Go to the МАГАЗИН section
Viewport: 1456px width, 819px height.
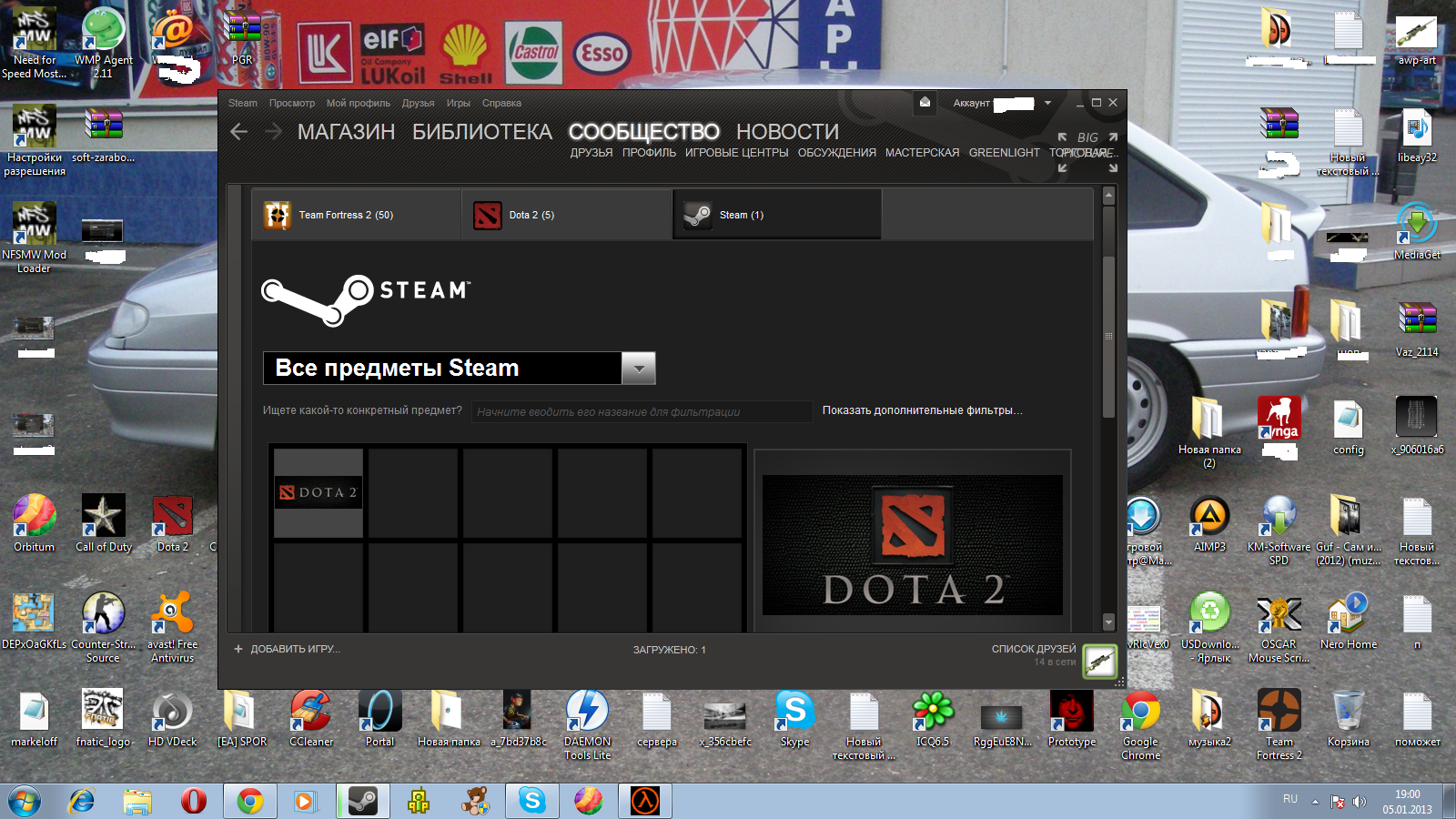[x=346, y=132]
